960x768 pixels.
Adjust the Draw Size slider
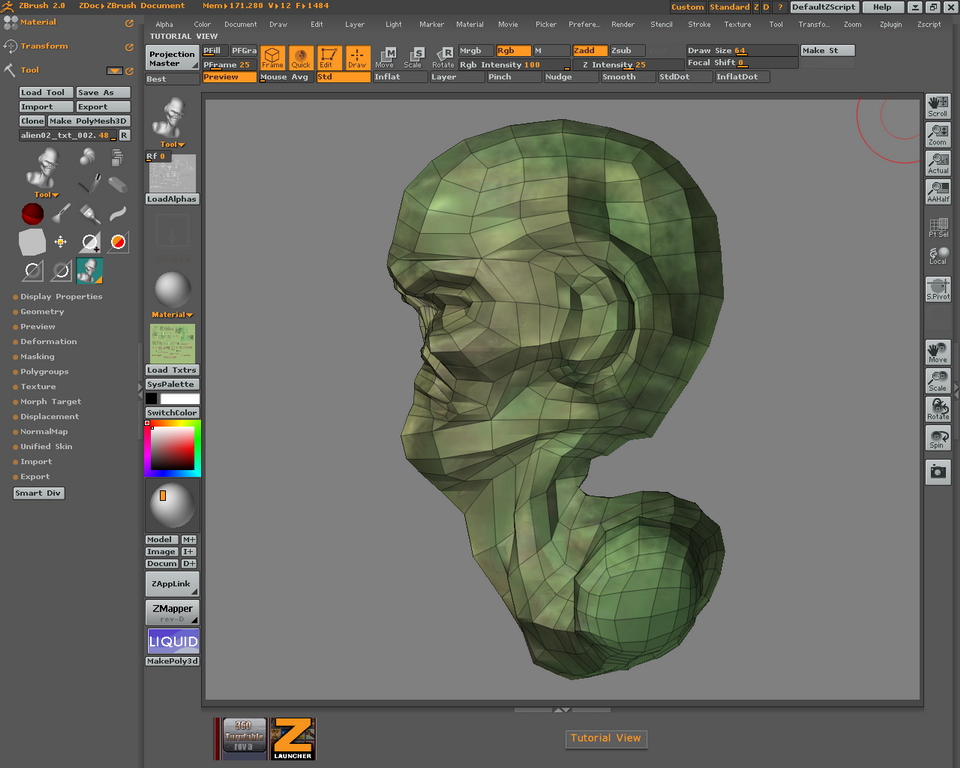(741, 51)
